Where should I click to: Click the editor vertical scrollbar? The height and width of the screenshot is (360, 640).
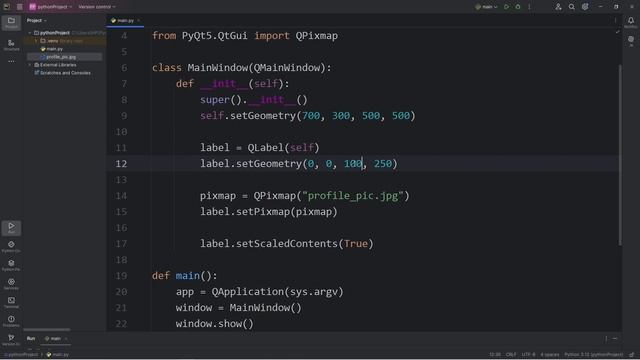point(620,155)
